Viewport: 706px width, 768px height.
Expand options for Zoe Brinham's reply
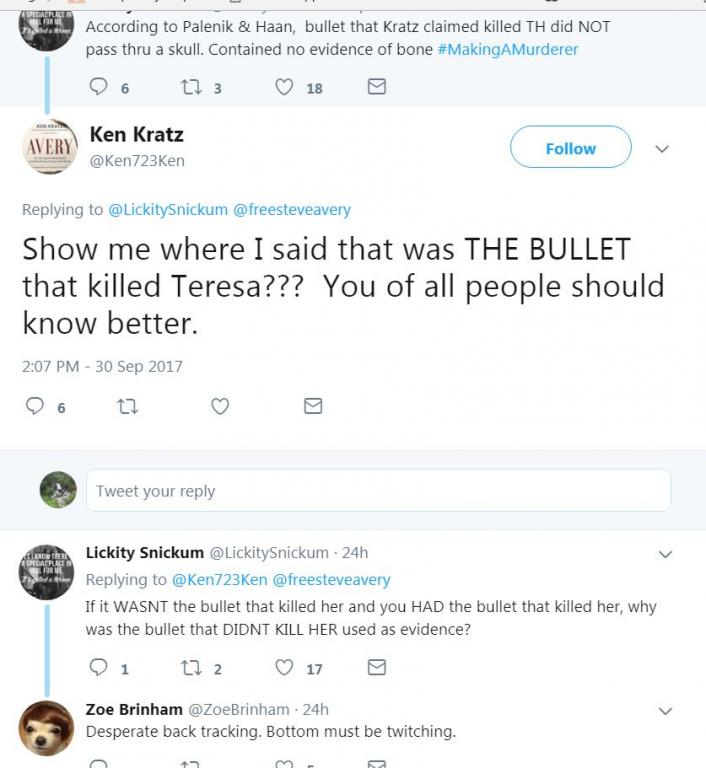coord(665,711)
